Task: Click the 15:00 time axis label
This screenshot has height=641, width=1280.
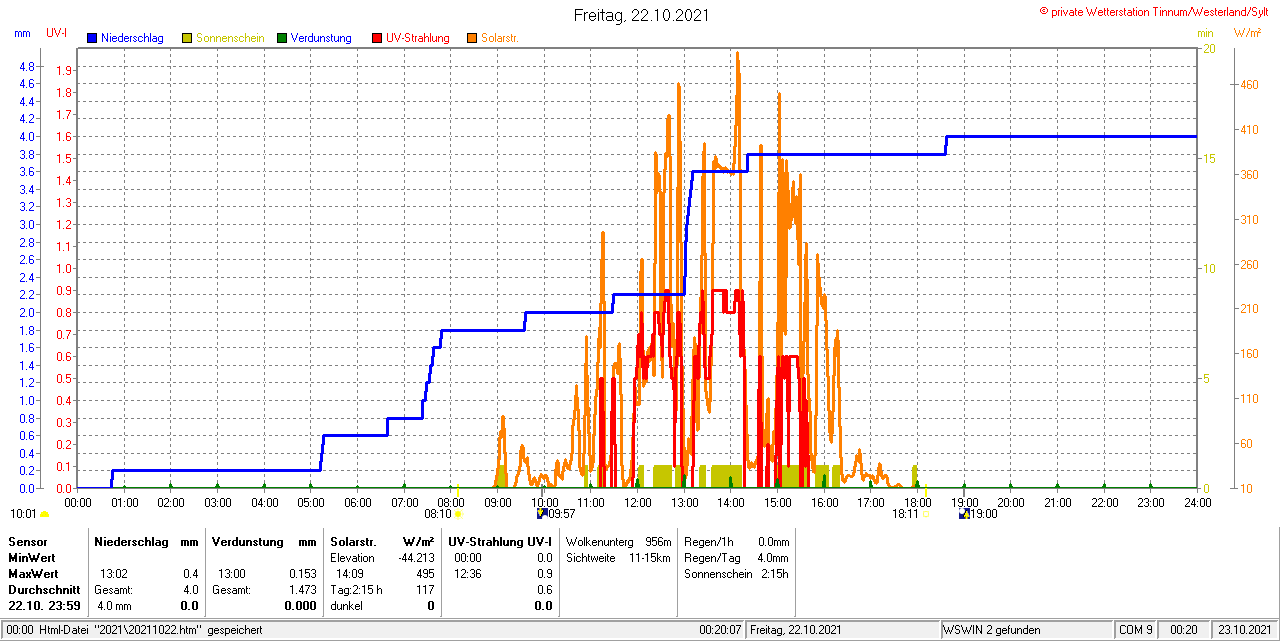Action: pyautogui.click(x=777, y=502)
